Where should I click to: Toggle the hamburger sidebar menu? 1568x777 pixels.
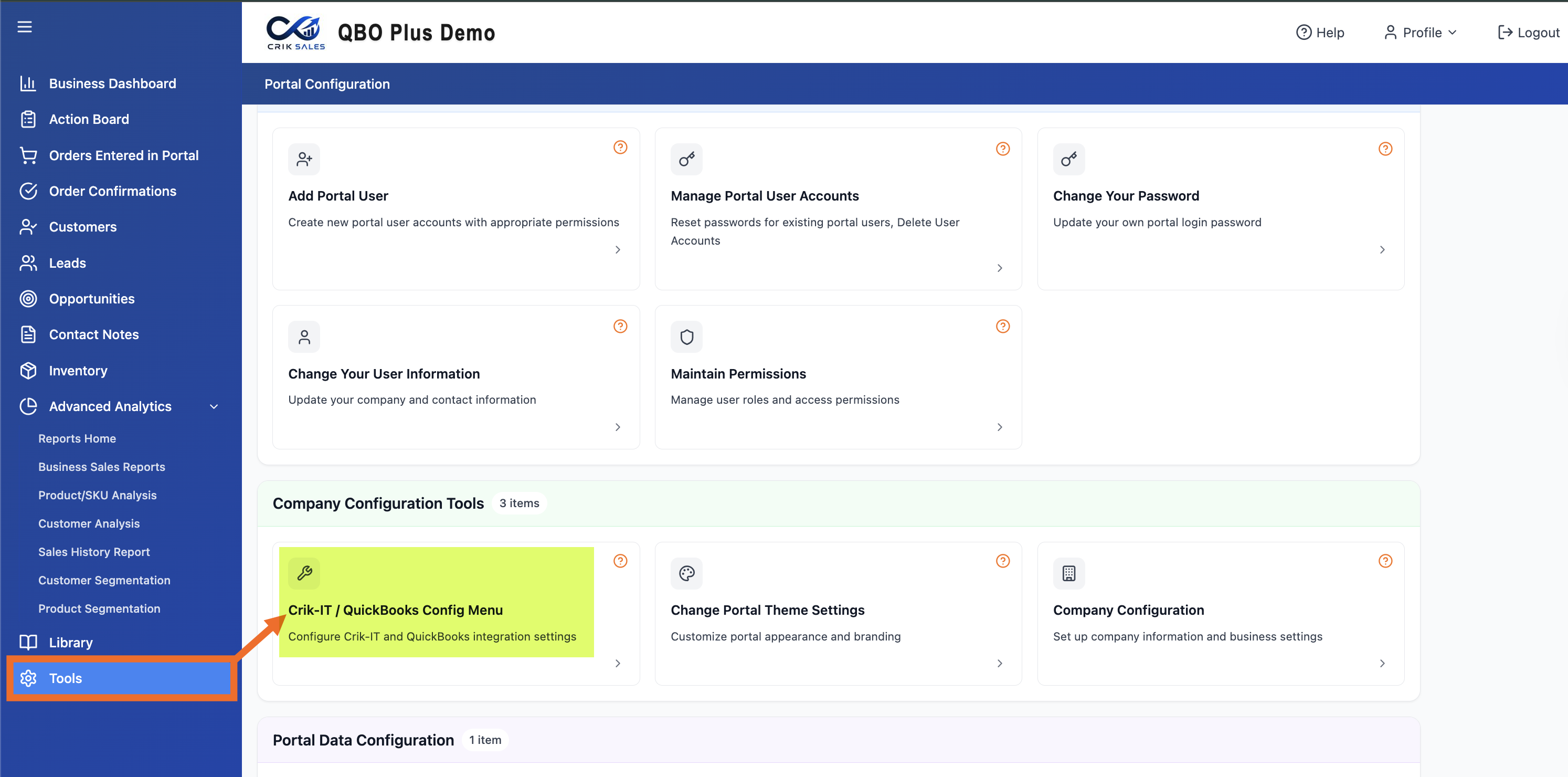pyautogui.click(x=24, y=27)
